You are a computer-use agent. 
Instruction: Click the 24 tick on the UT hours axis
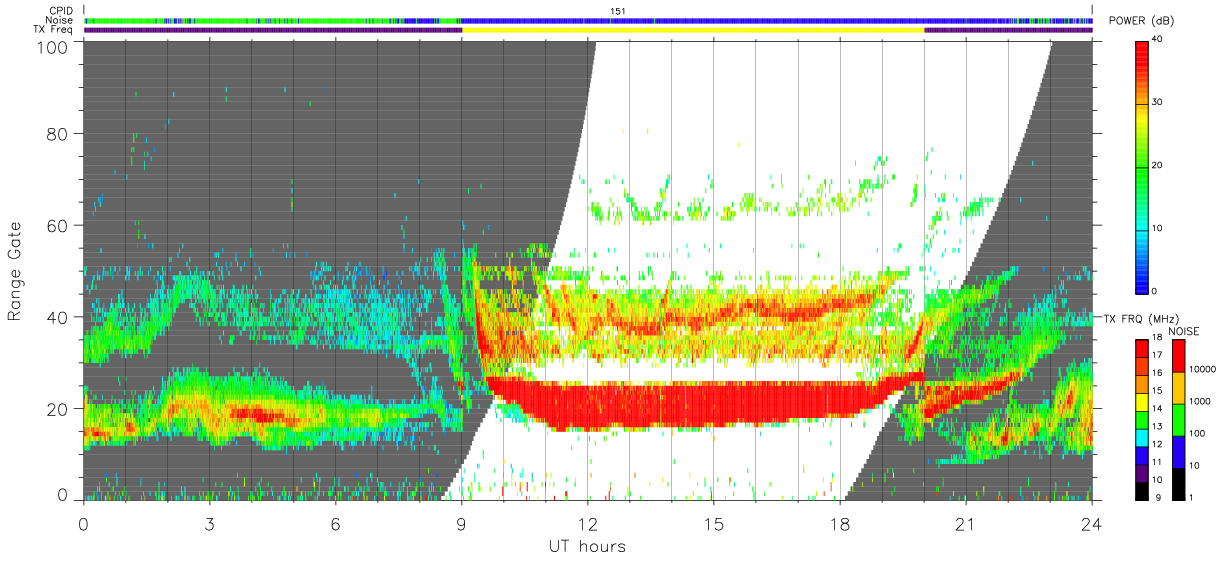(1092, 524)
